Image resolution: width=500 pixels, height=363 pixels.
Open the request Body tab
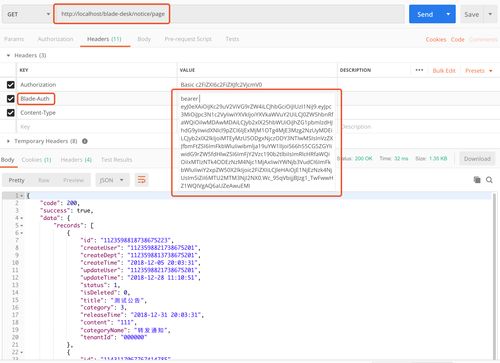[144, 39]
